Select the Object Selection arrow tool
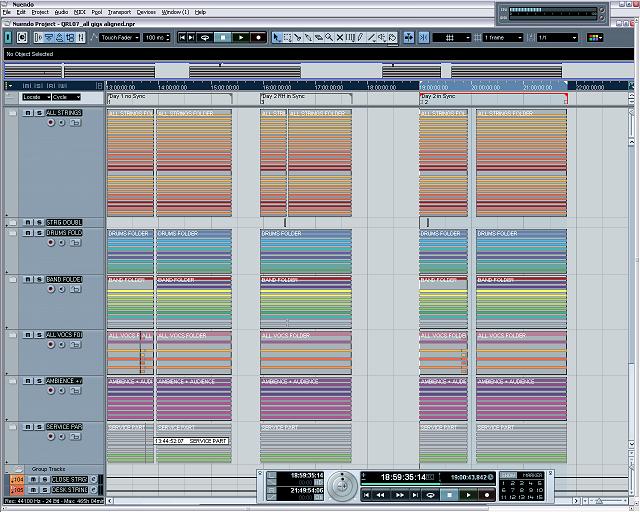Viewport: 640px width, 512px height. 277,38
